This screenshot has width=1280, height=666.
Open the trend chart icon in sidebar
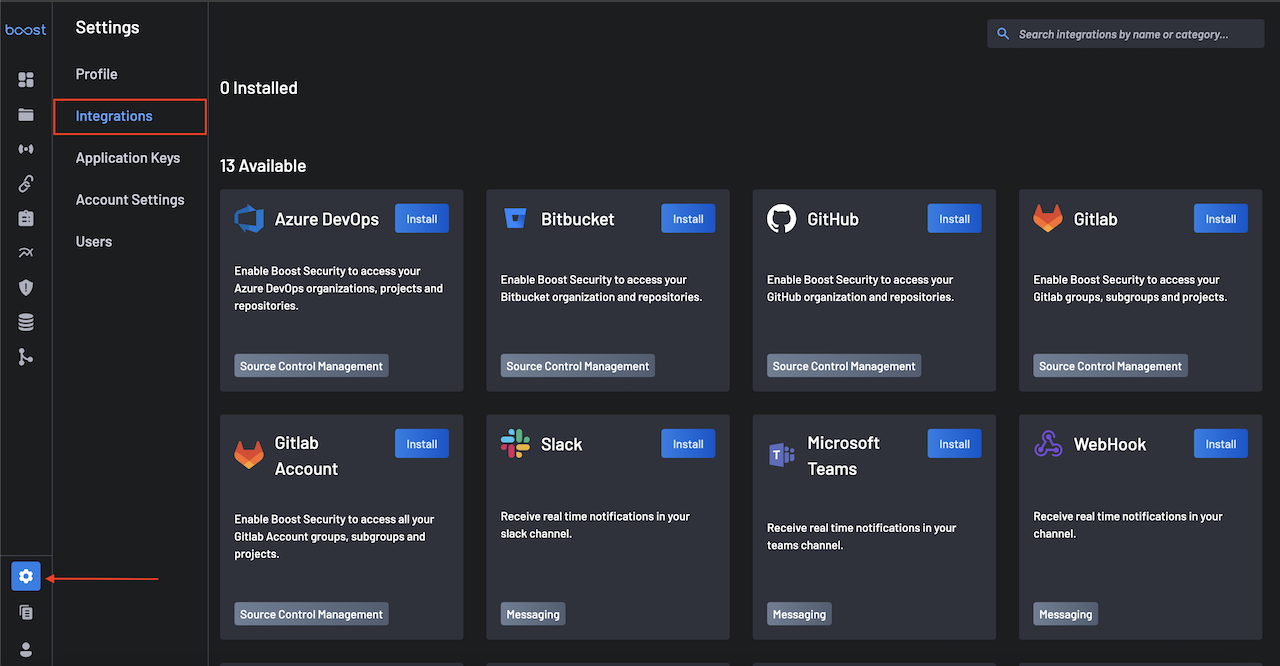click(x=26, y=253)
